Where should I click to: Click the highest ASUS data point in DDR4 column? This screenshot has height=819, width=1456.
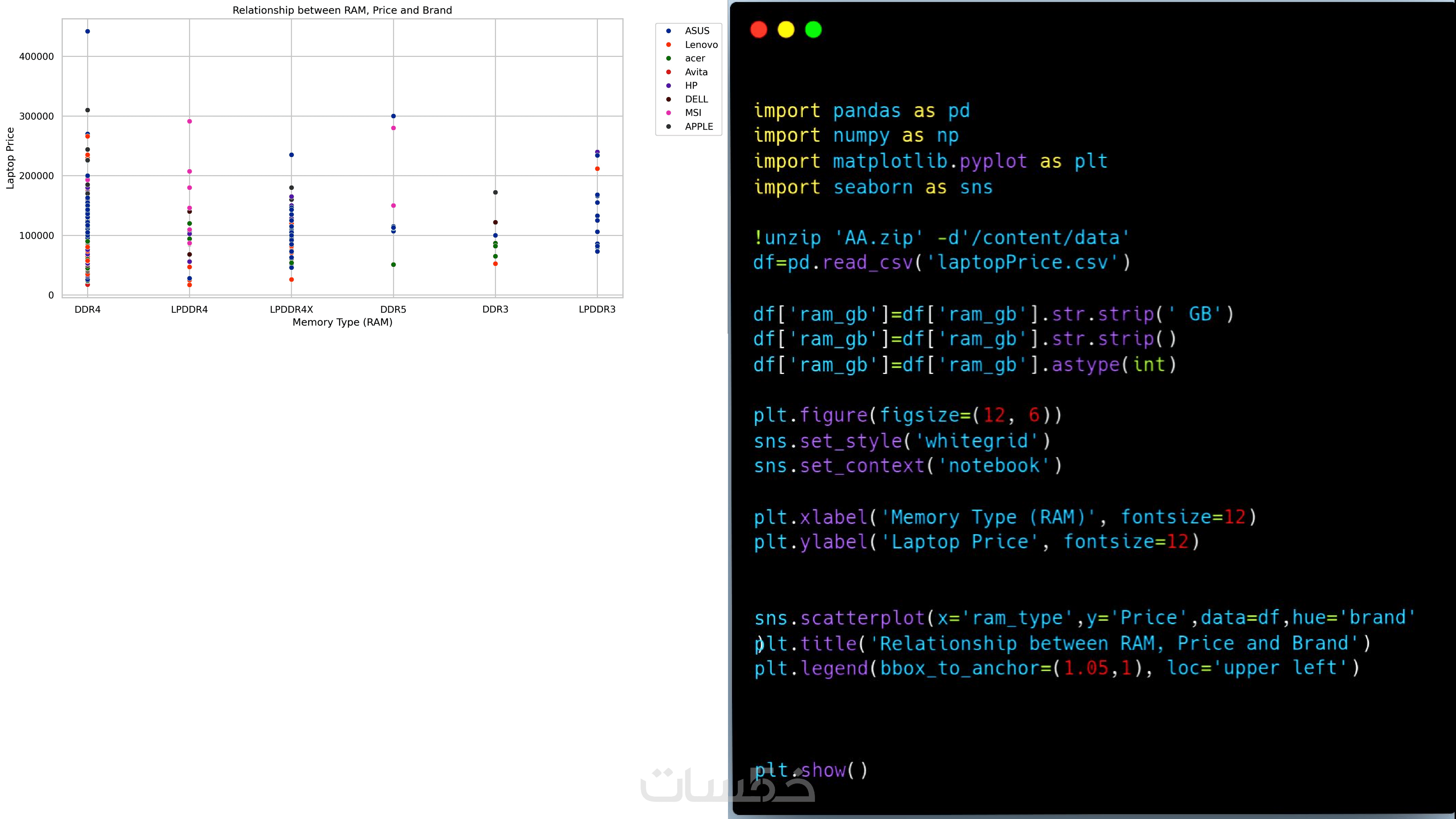click(x=88, y=32)
